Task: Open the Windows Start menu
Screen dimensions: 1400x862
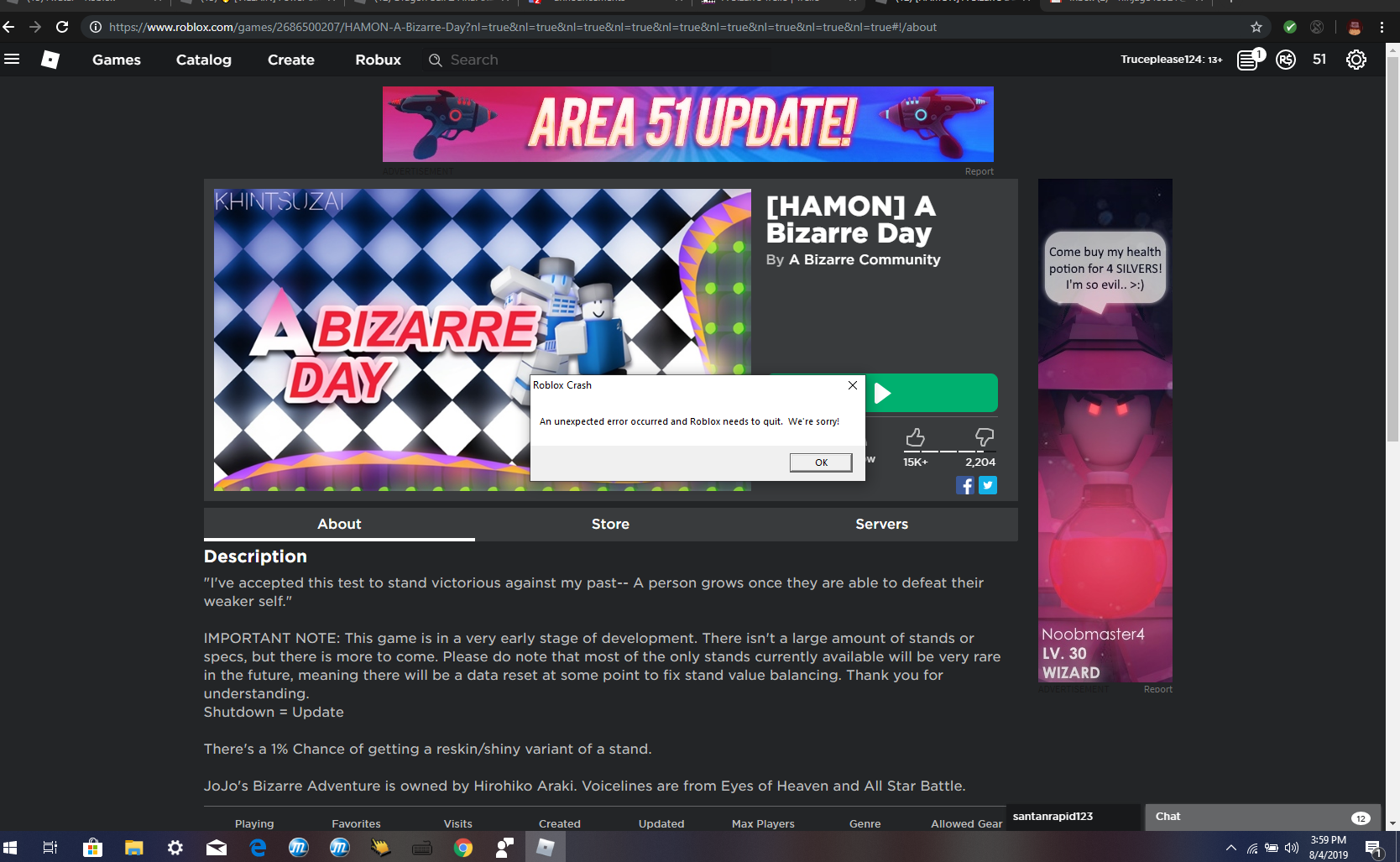Action: click(x=10, y=847)
